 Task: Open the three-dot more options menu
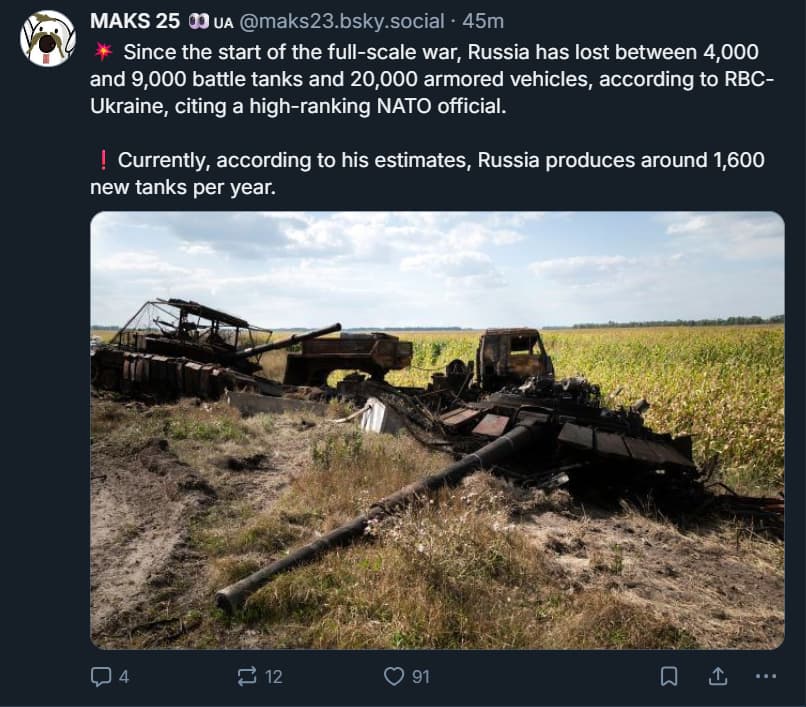[x=765, y=677]
